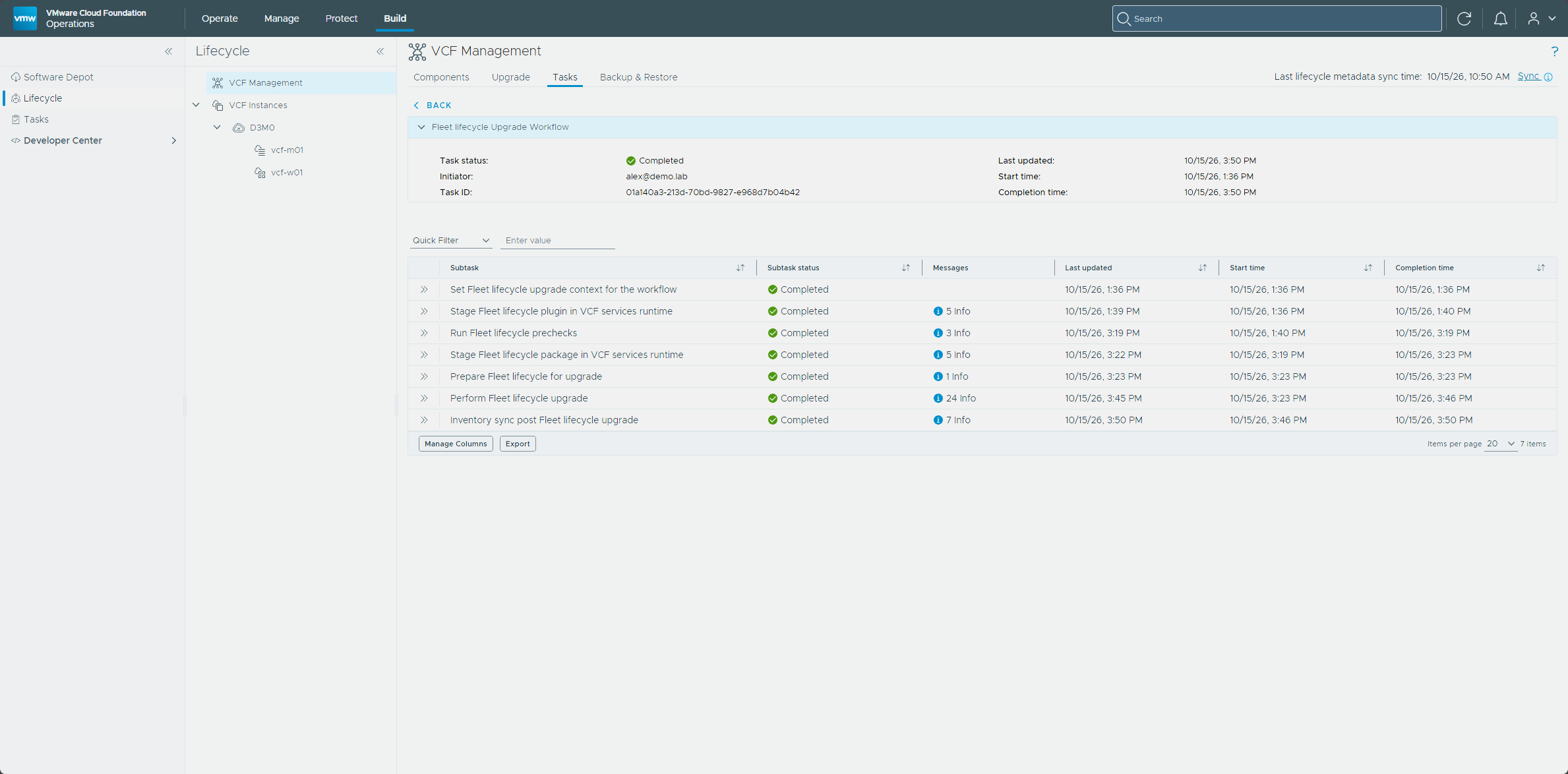Expand Developer Center submenu
The image size is (1568, 774).
coord(174,140)
